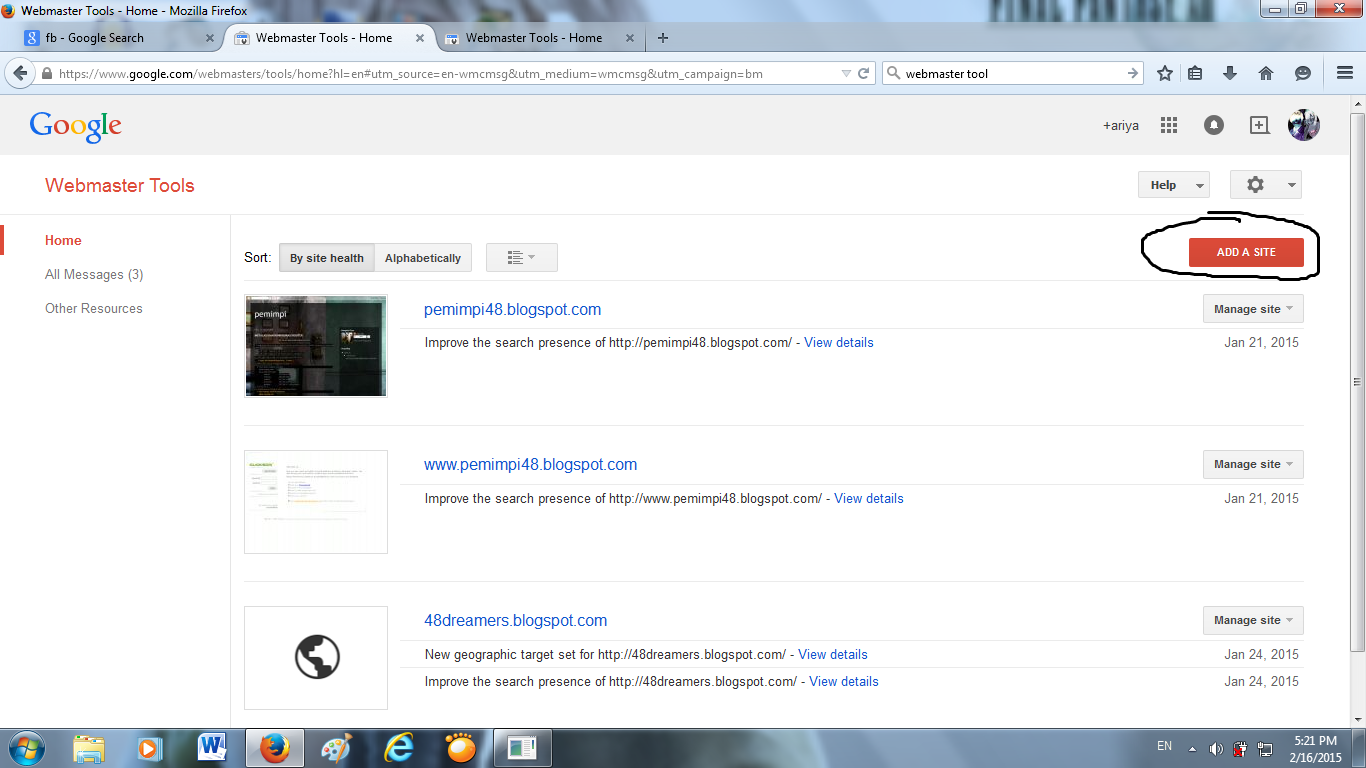This screenshot has width=1366, height=768.
Task: Open Manage site for www.pemimpi48.blogspot.com
Action: point(1253,464)
